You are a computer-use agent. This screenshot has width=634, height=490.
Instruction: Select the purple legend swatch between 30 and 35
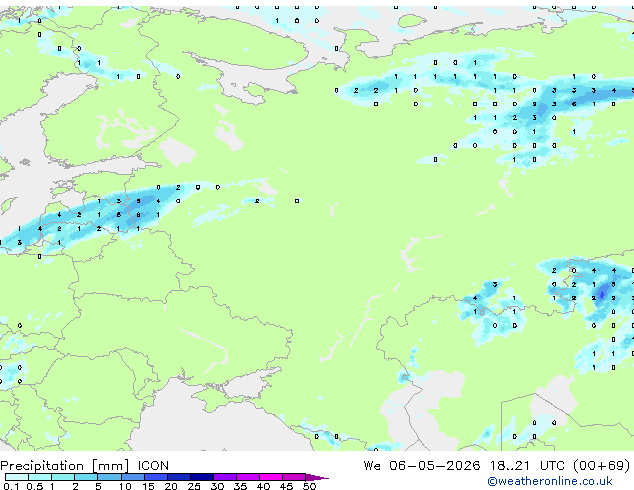224,477
